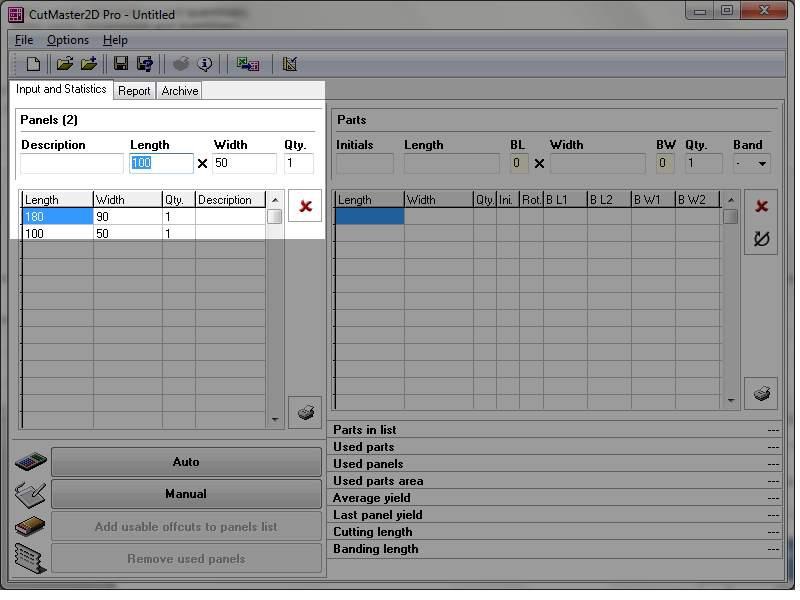Viewport: 800px width, 600px height.
Task: Click the Manual button
Action: tap(186, 494)
